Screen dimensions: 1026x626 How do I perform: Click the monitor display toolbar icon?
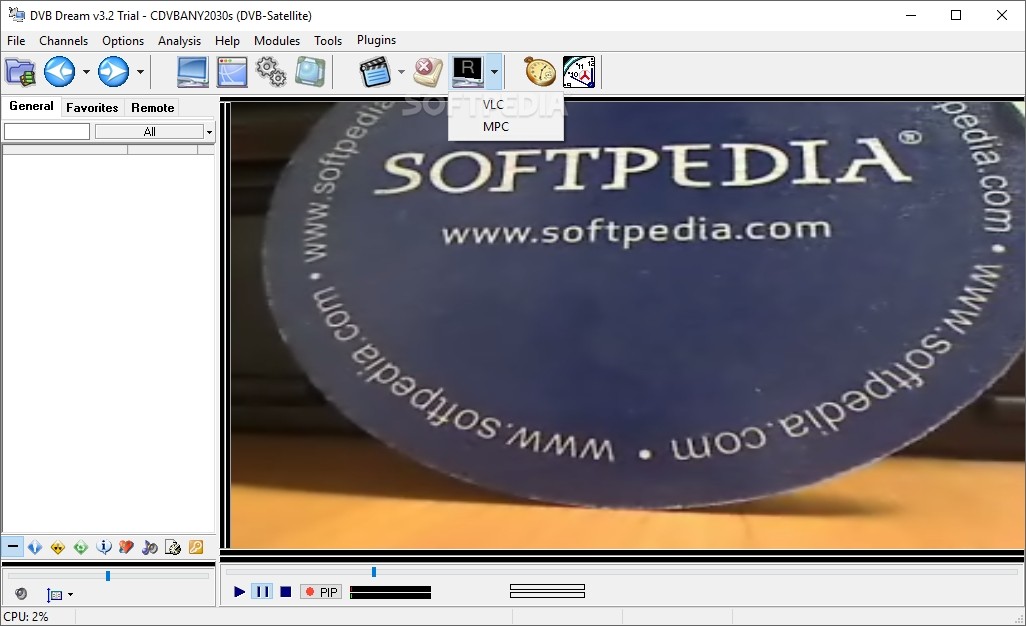tap(193, 72)
